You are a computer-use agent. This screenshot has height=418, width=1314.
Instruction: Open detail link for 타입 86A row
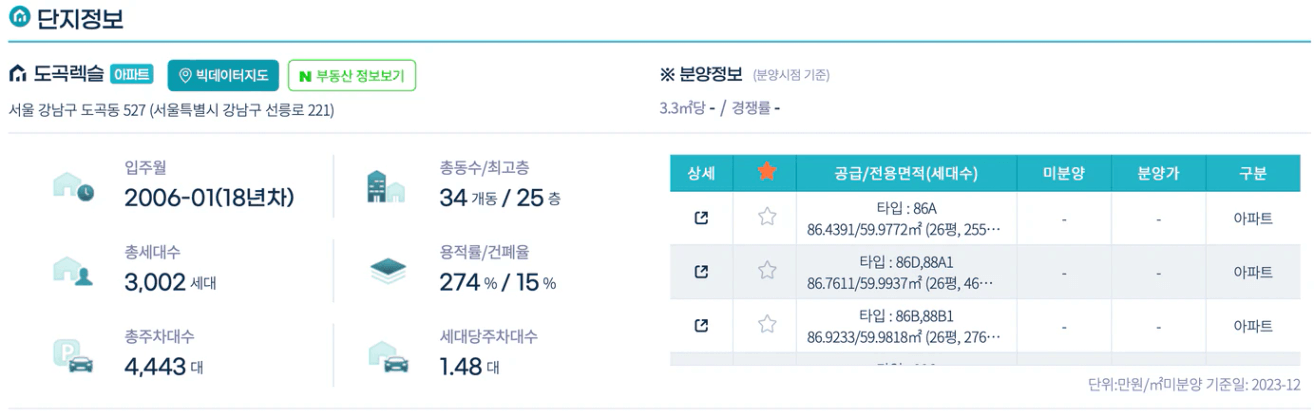[701, 217]
